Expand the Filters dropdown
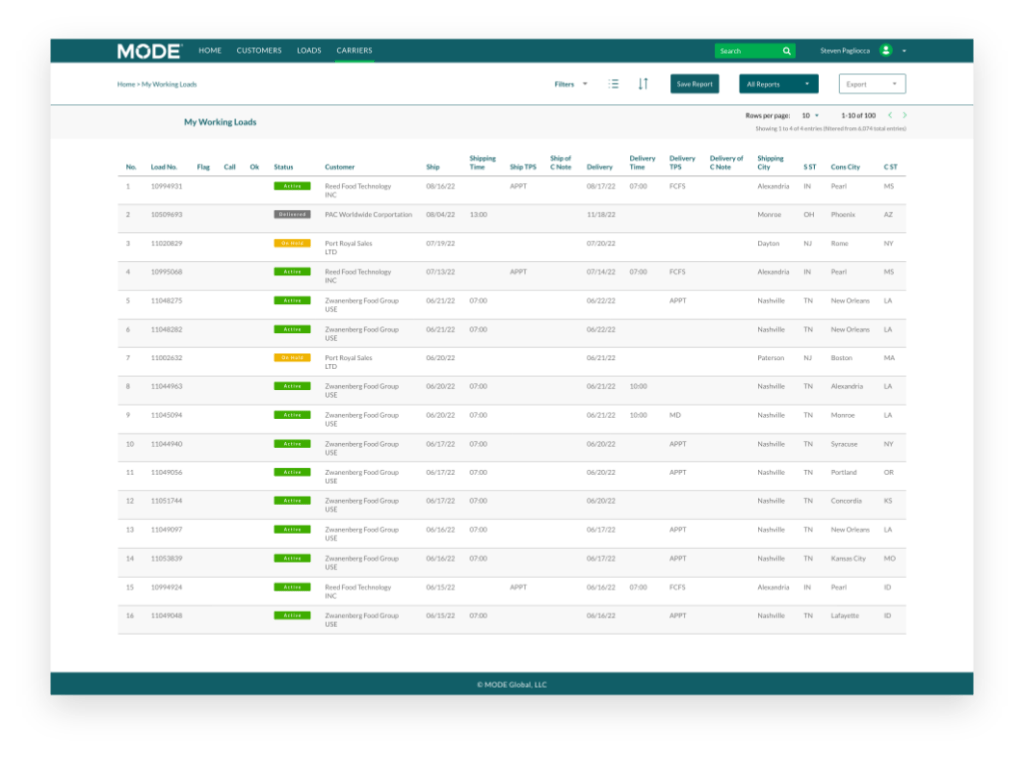Viewport: 1024px width, 757px height. pyautogui.click(x=571, y=84)
